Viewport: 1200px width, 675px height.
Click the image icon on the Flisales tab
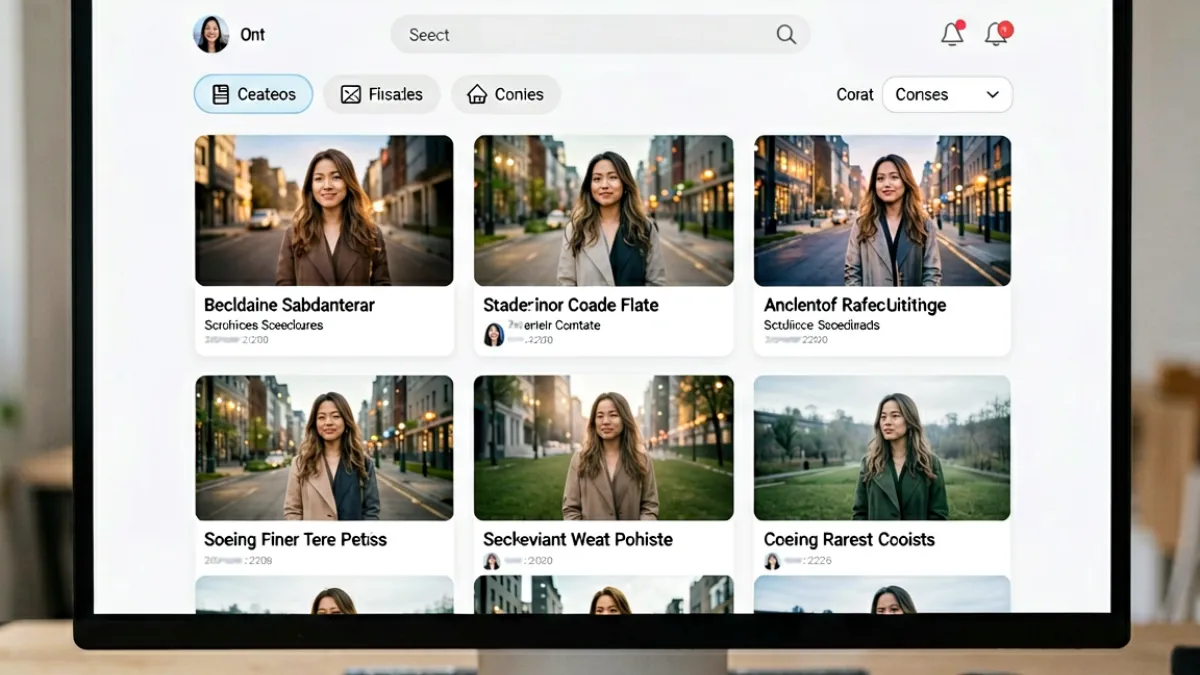[350, 95]
